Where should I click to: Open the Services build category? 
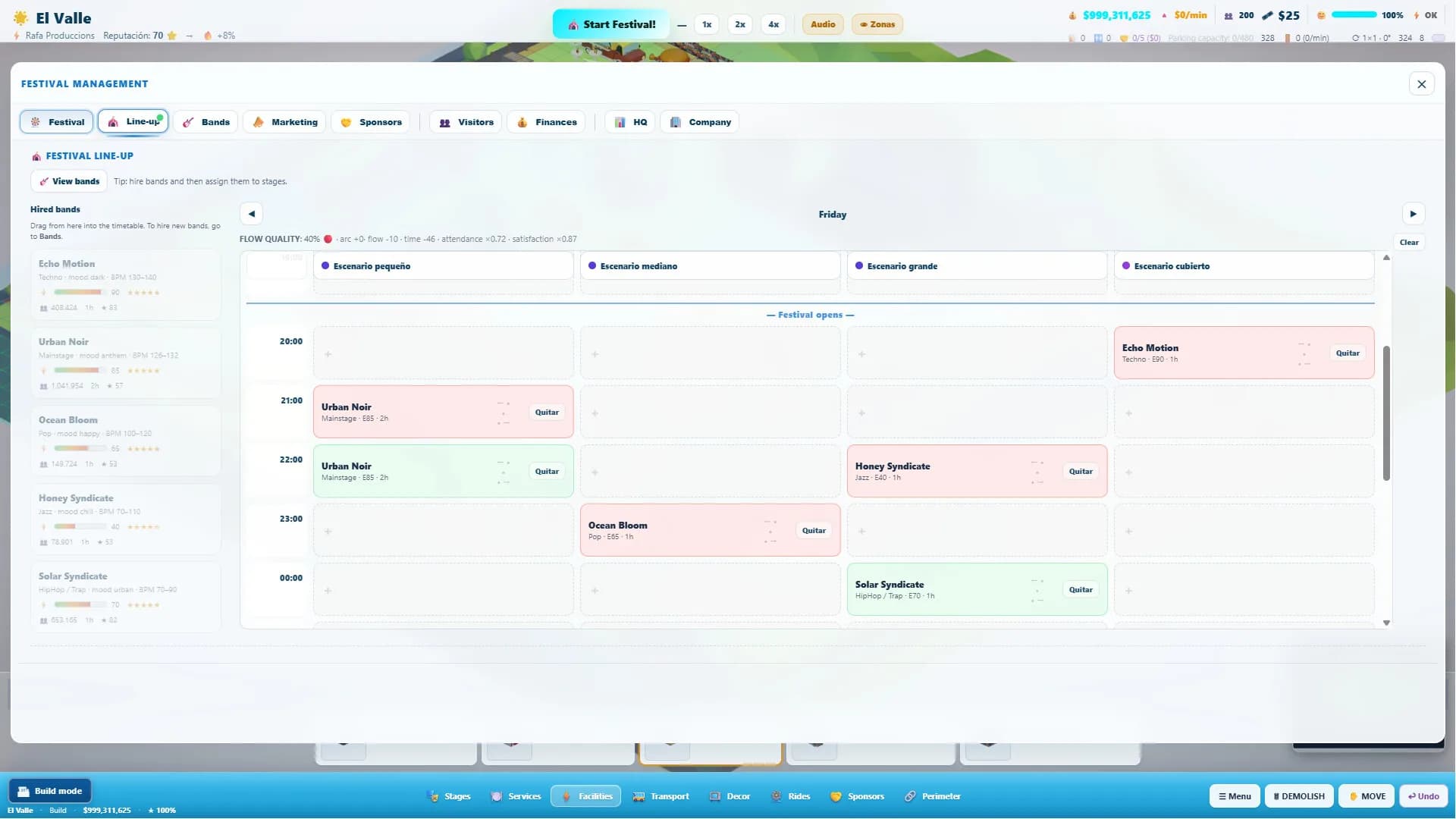tap(516, 796)
